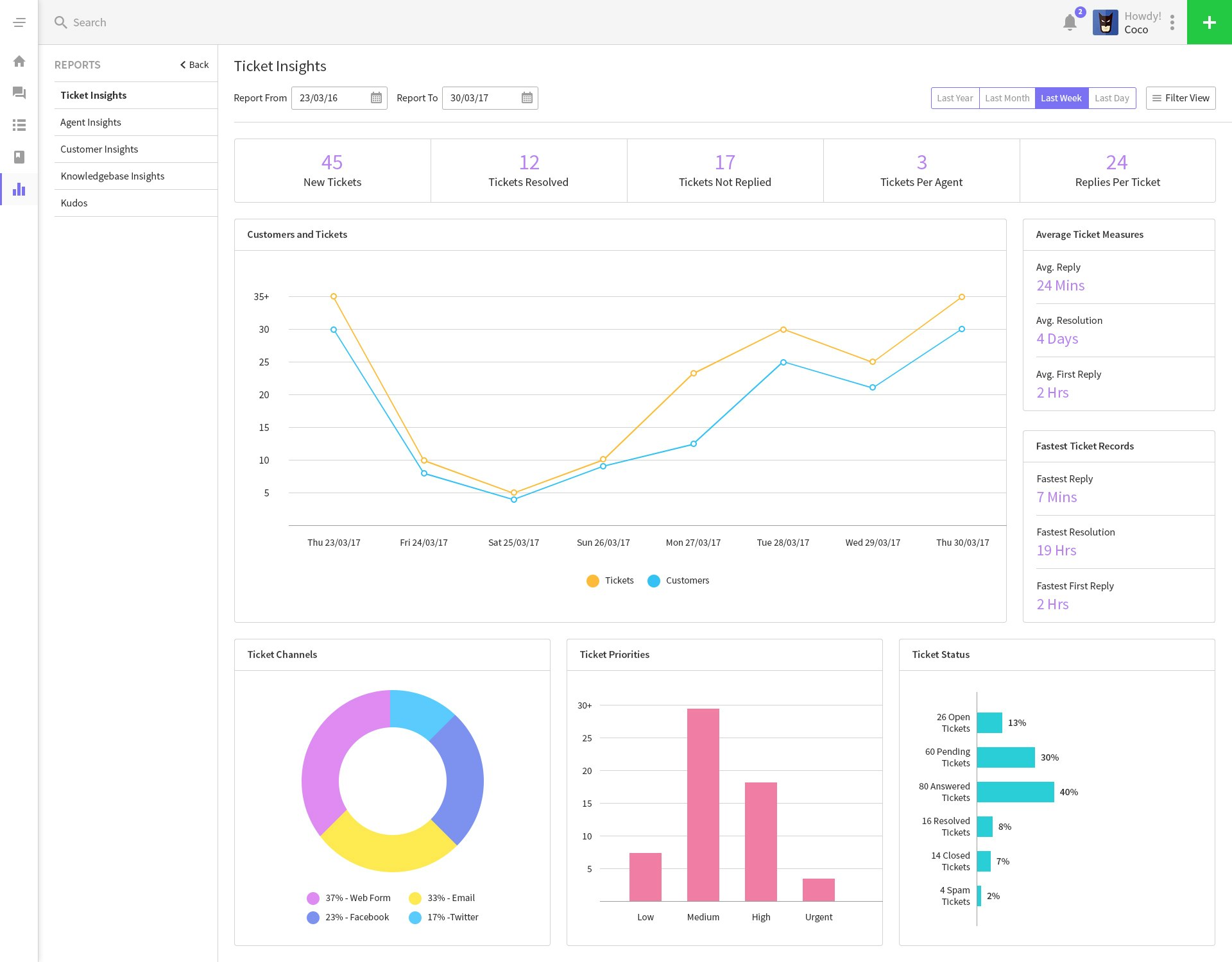Click the reports bar chart icon
This screenshot has height=962, width=1232.
coord(19,189)
